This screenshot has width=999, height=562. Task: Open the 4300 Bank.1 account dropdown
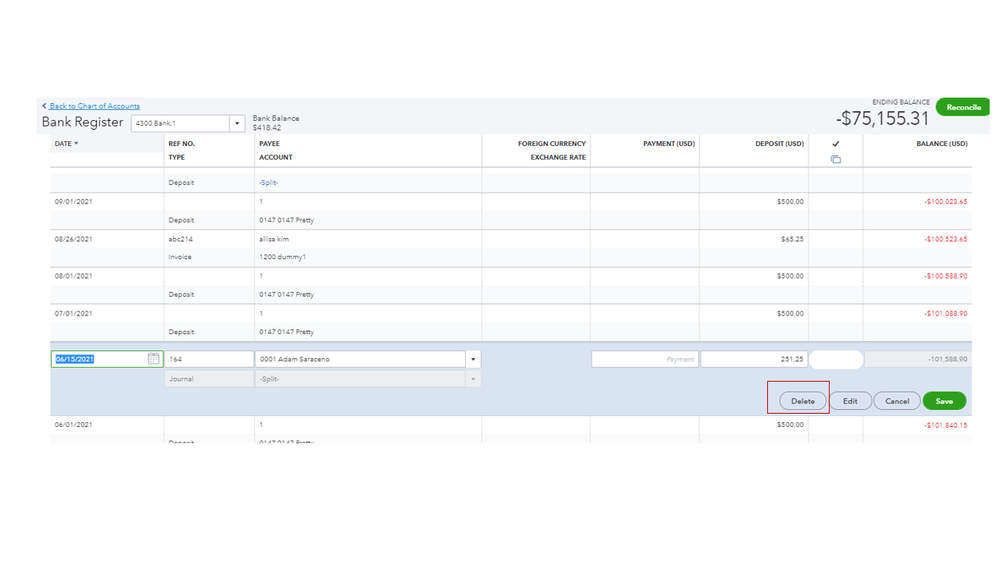click(x=237, y=124)
